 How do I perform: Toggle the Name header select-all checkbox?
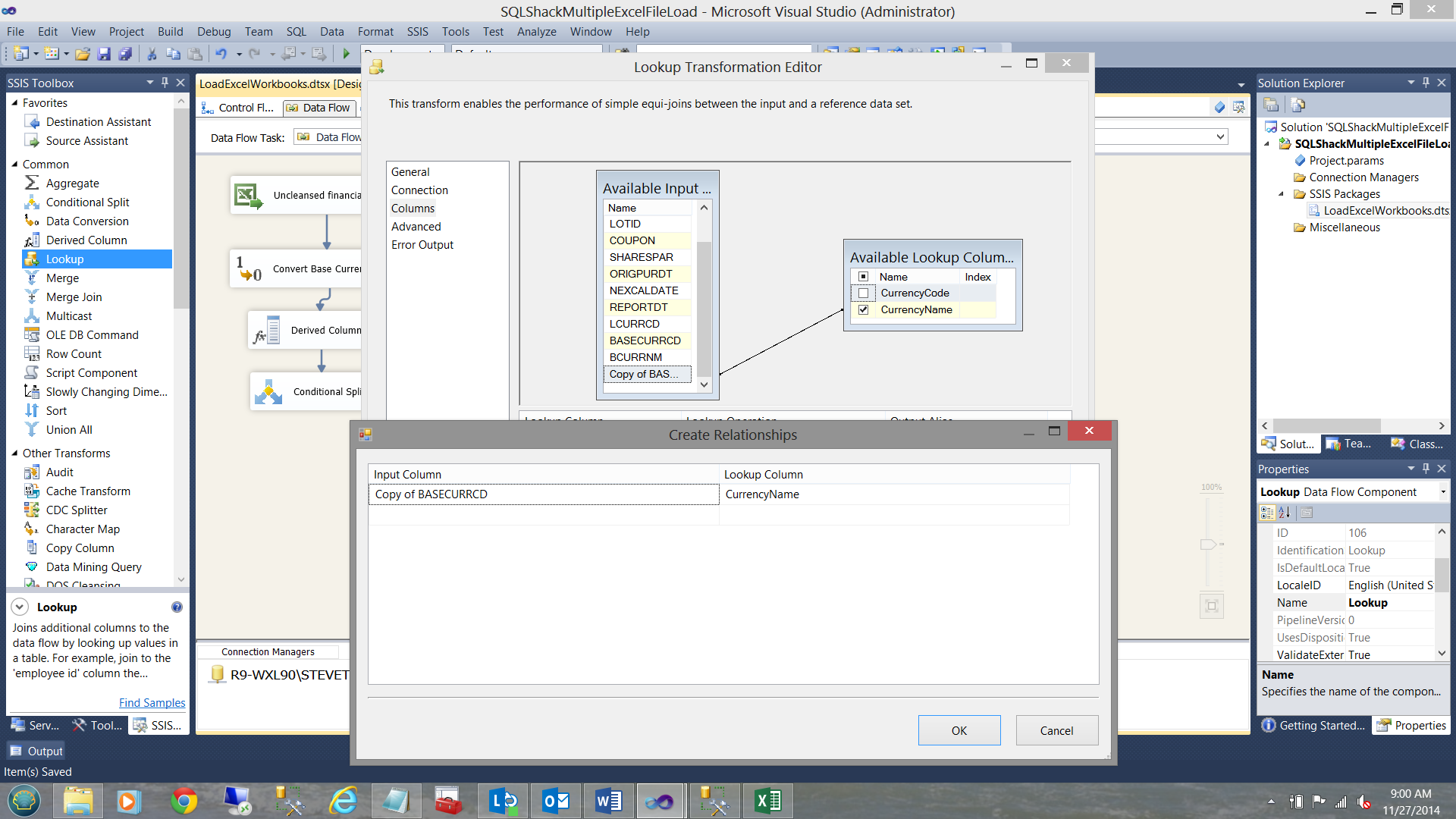point(863,277)
